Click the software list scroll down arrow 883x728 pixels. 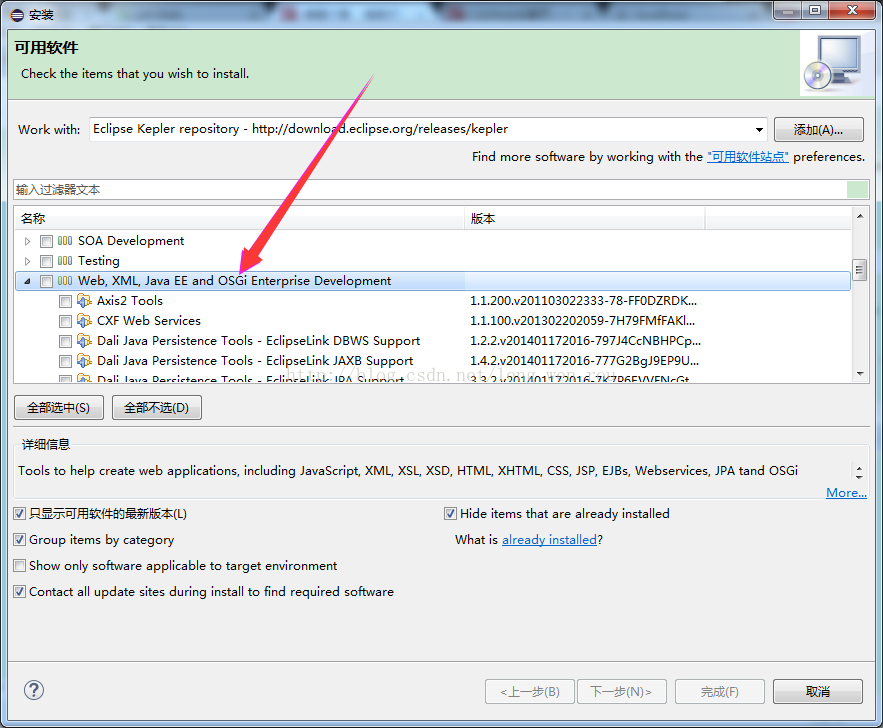click(860, 374)
